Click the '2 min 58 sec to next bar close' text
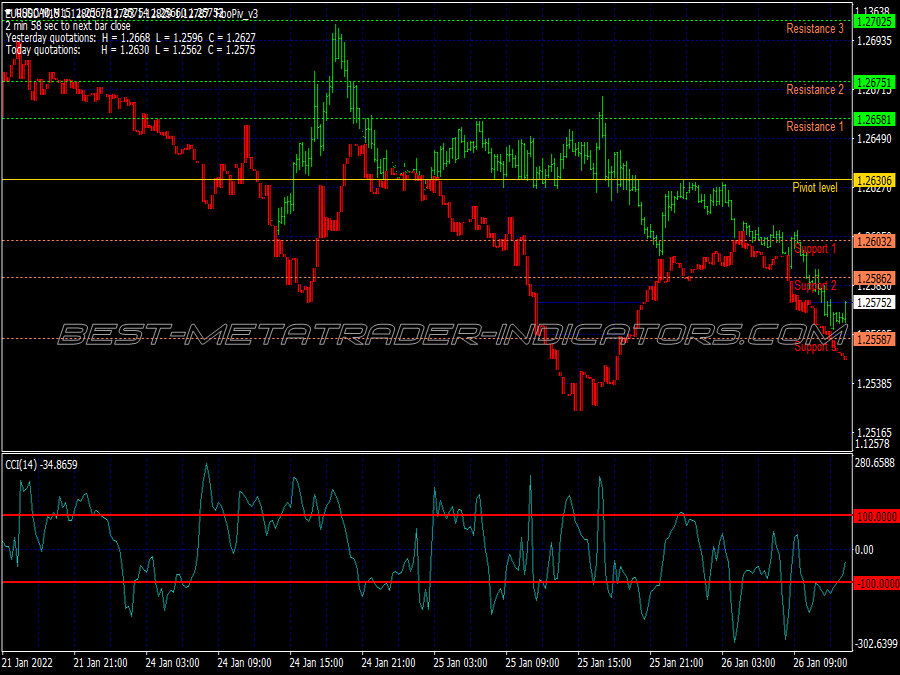Screen dimensions: 900x675 (68, 26)
